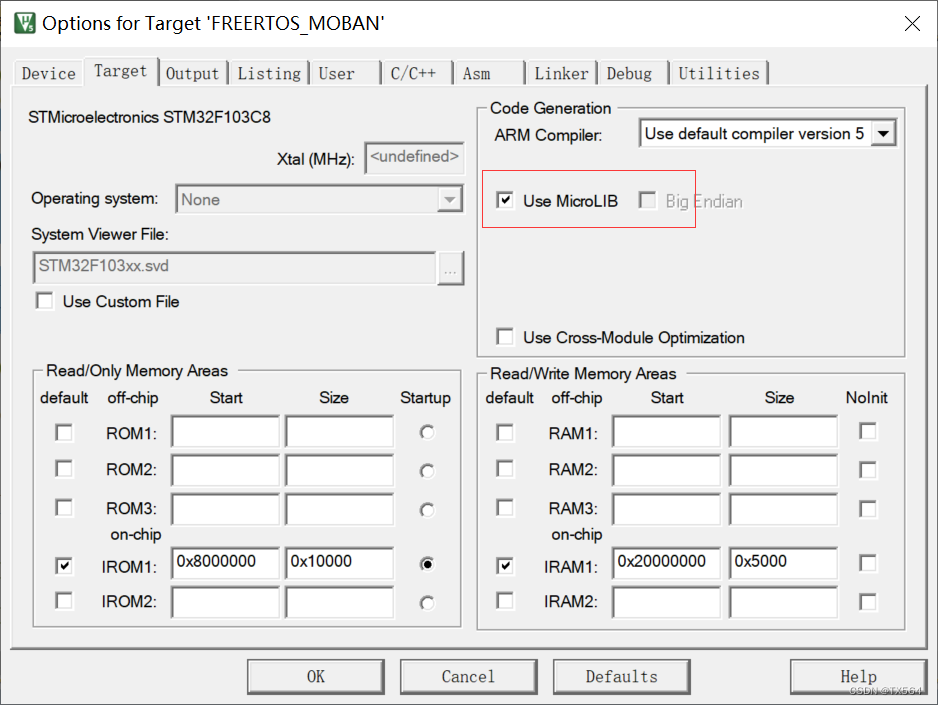This screenshot has height=705, width=938.
Task: Enable the RAM3 NoInit checkbox
Action: pyautogui.click(x=867, y=509)
